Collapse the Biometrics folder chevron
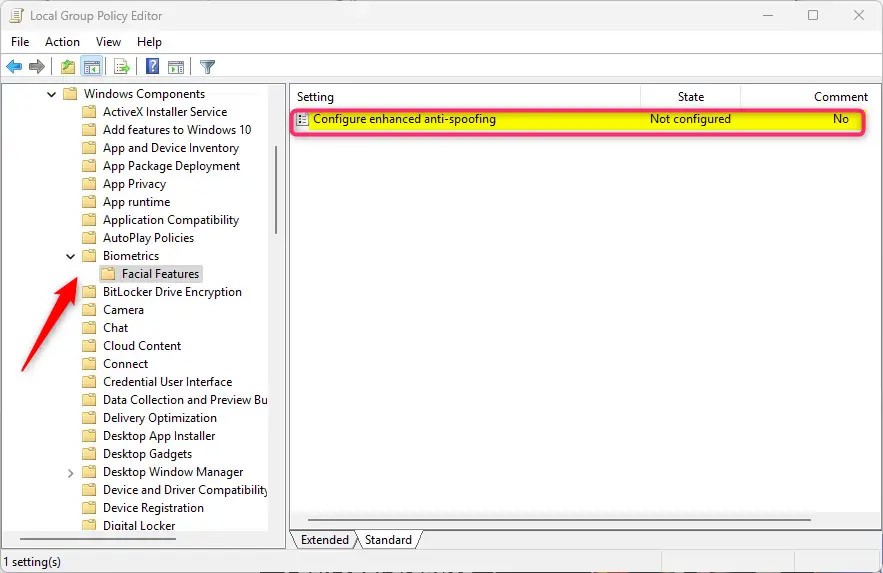The width and height of the screenshot is (883, 573). tap(70, 257)
